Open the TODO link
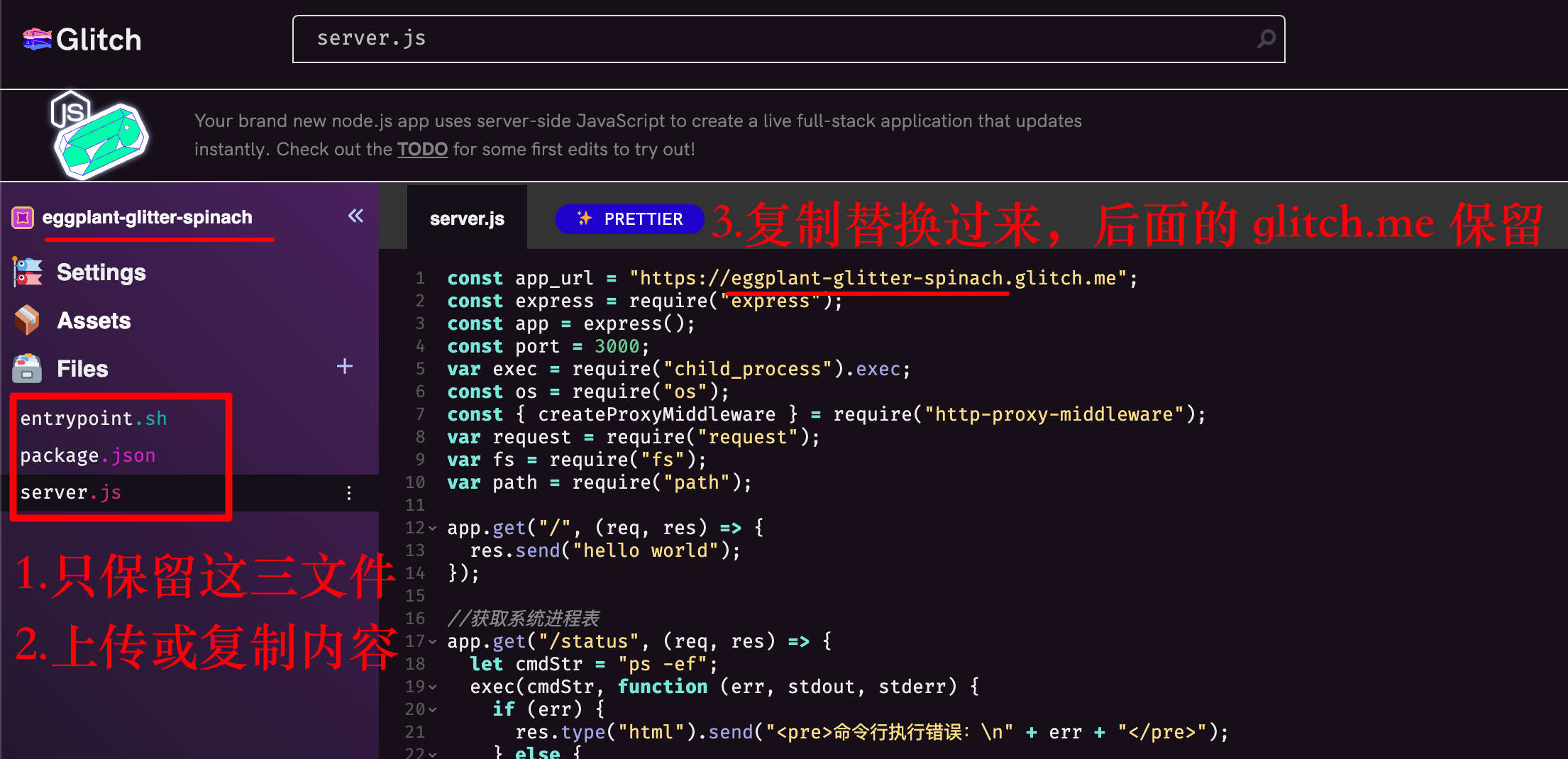 [x=422, y=149]
